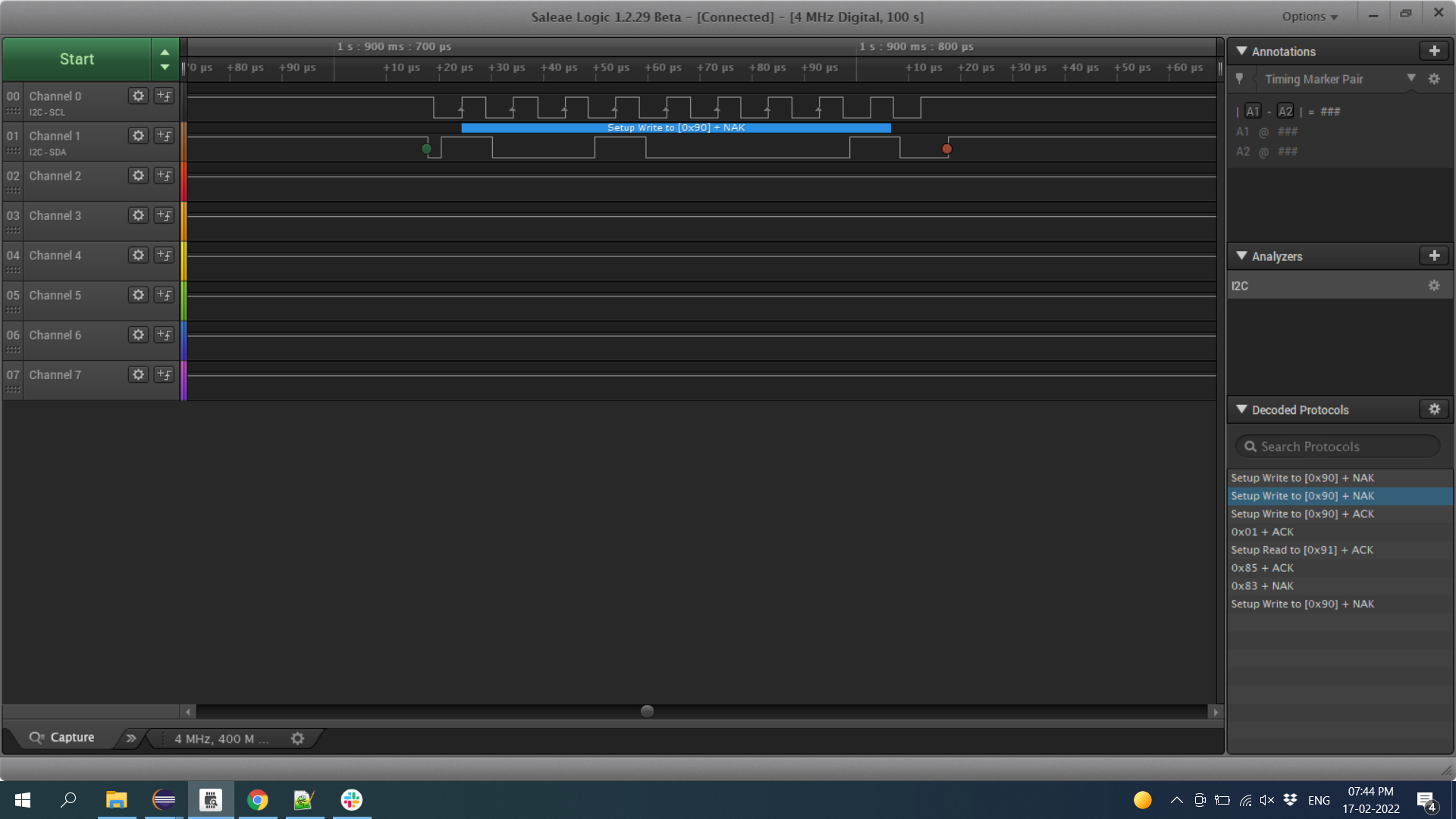Viewport: 1456px width, 819px height.
Task: Select highlighted Setup Write to [0x90] + NAK row
Action: coord(1340,496)
